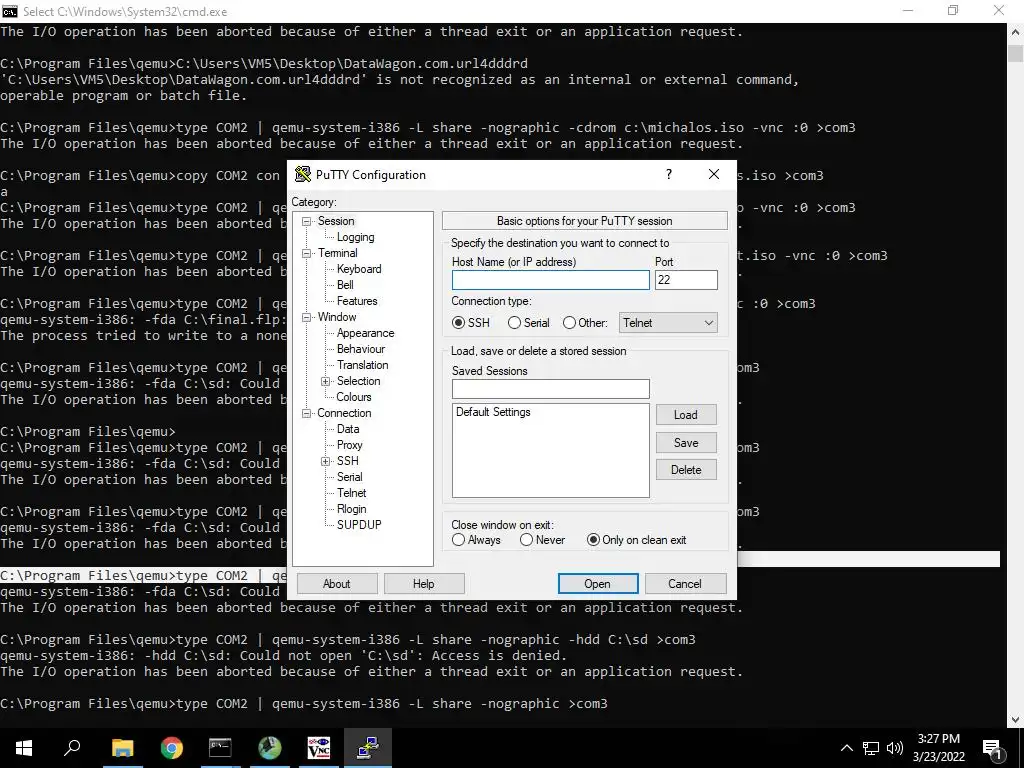1024x768 pixels.
Task: Collapse the Connection tree node
Action: [x=306, y=413]
